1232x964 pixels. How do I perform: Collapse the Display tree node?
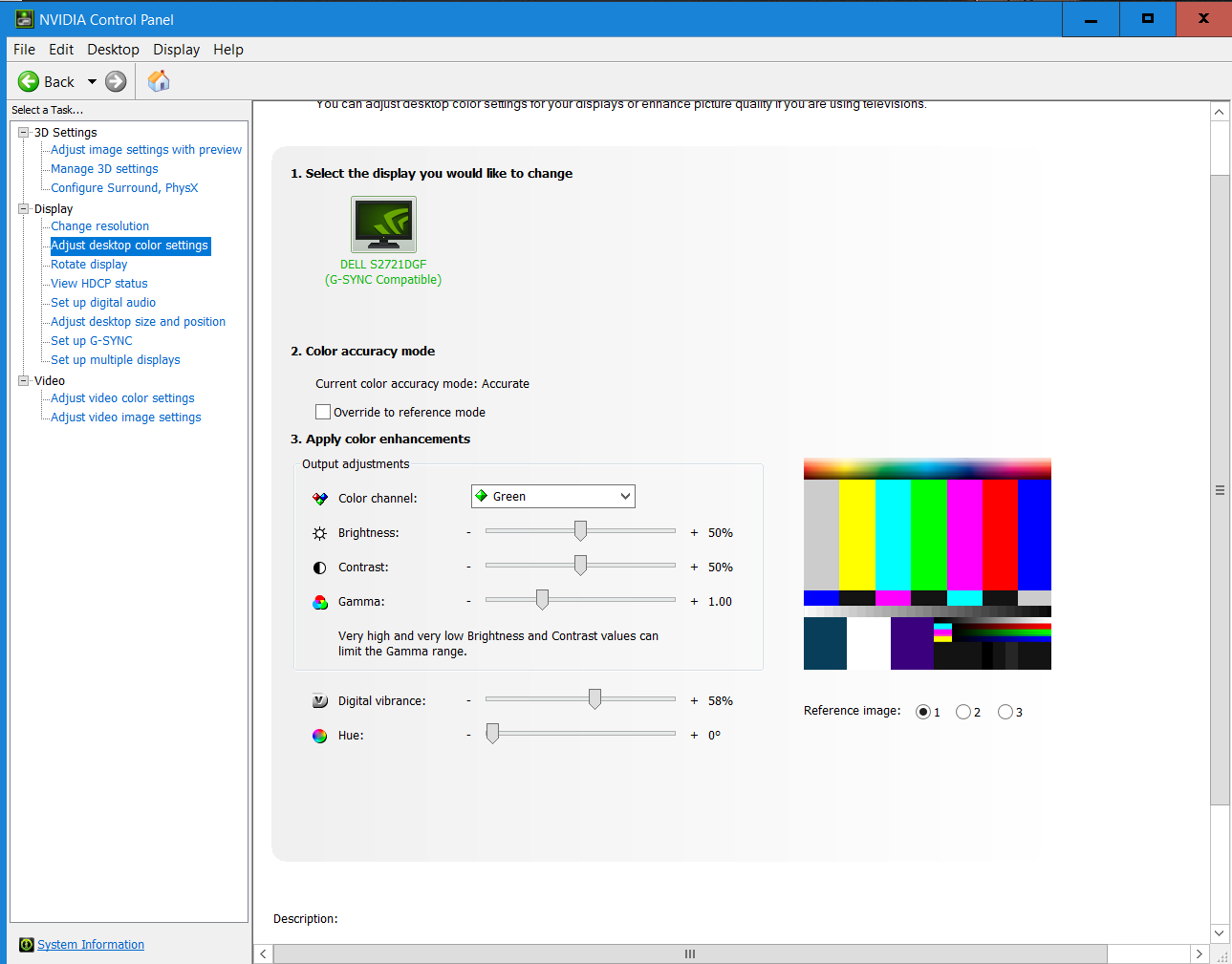(x=24, y=209)
